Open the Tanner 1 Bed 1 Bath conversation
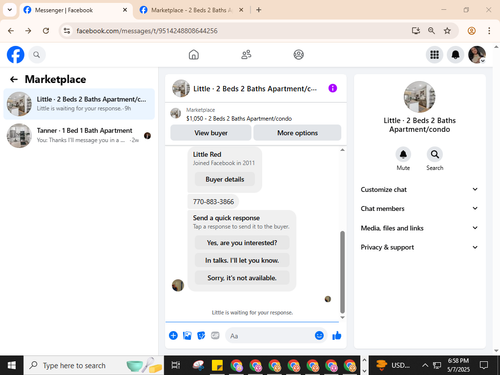The width and height of the screenshot is (500, 375). pos(79,135)
